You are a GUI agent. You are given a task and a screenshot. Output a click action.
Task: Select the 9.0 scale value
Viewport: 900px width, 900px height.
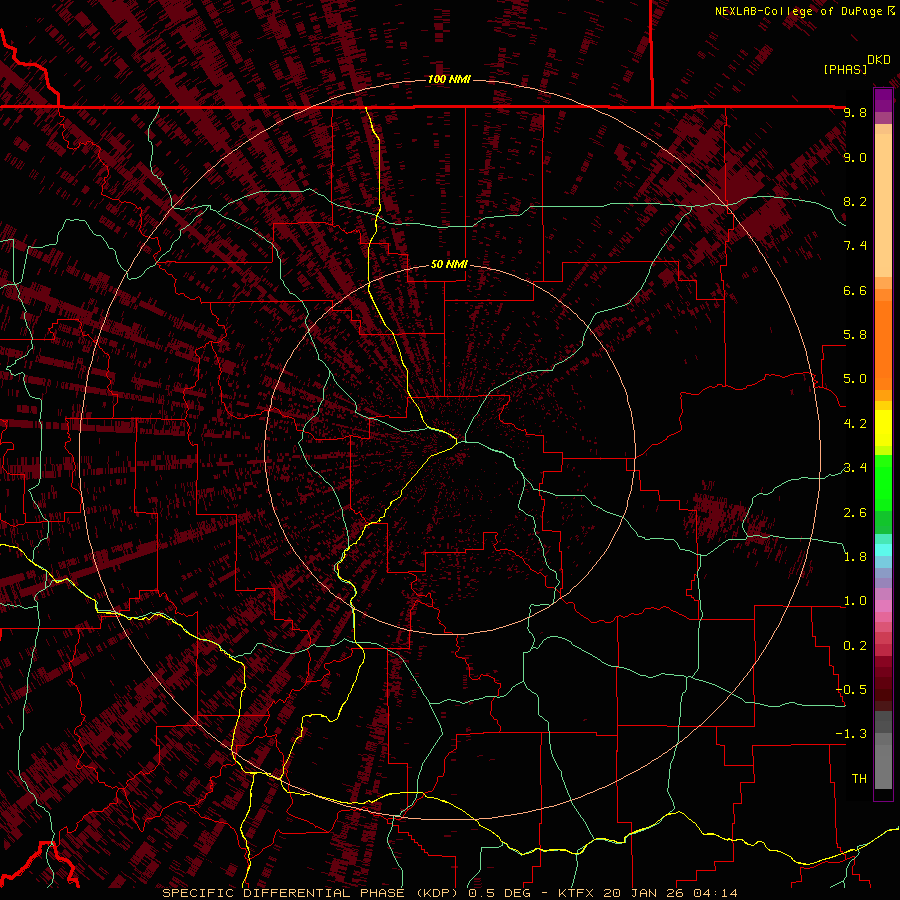click(x=855, y=157)
